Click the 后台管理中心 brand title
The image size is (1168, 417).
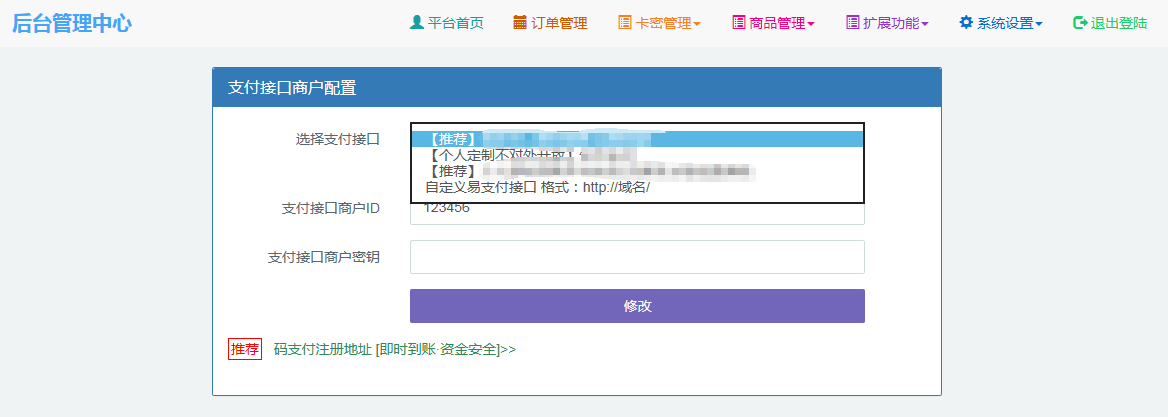(71, 23)
